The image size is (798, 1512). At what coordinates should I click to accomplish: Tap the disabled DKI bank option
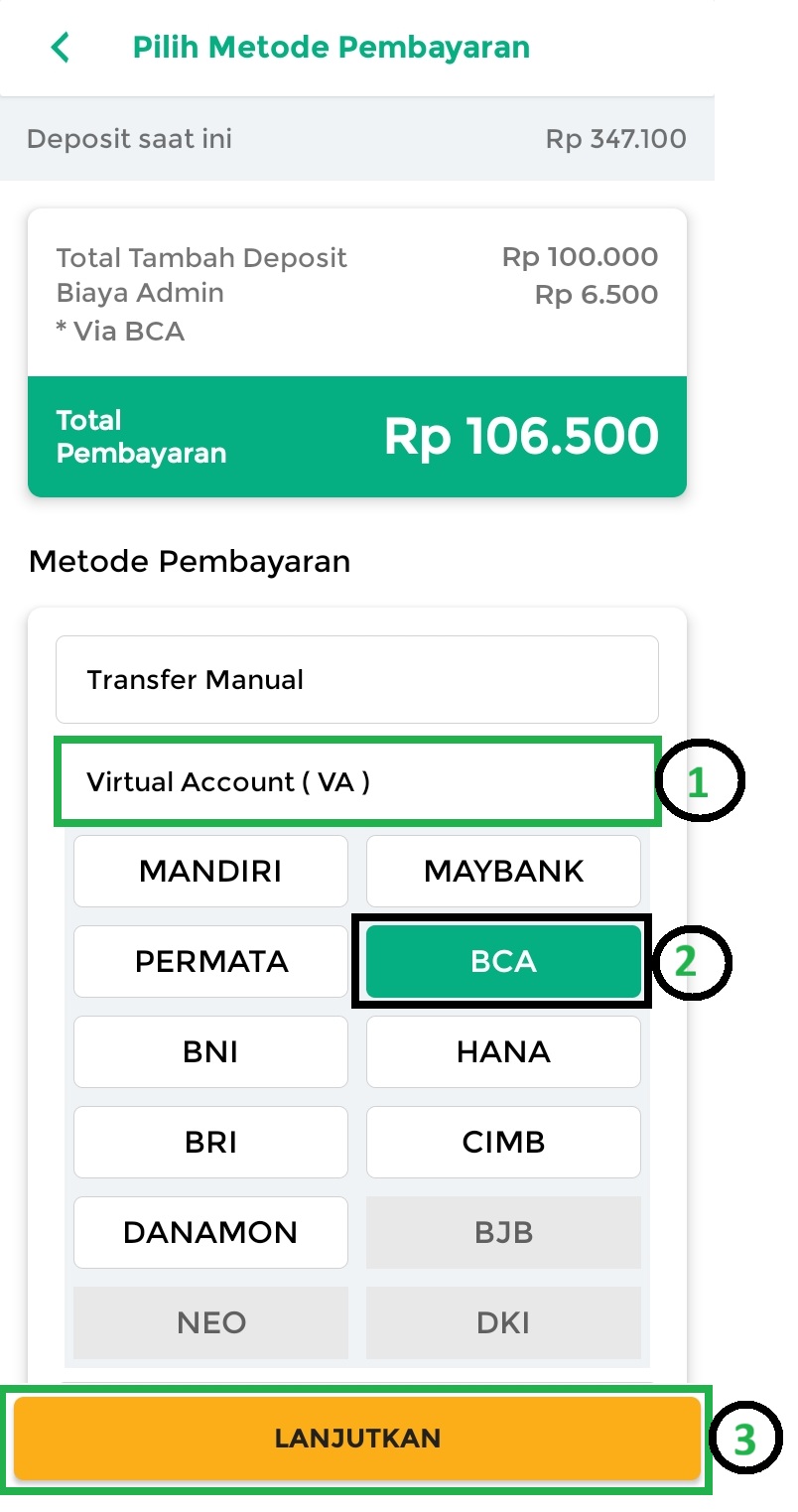(503, 1323)
